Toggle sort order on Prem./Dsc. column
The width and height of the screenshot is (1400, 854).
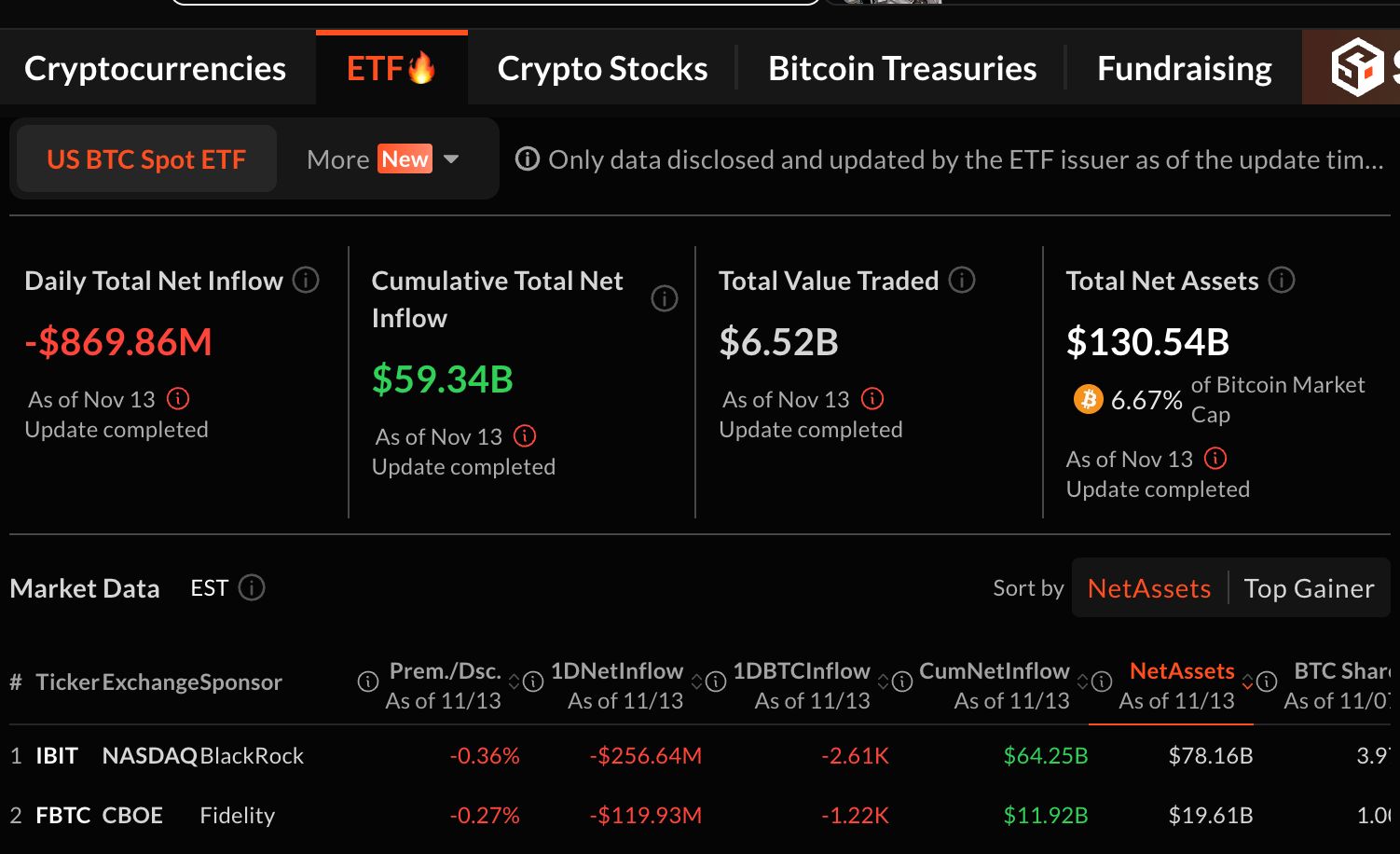tap(515, 681)
